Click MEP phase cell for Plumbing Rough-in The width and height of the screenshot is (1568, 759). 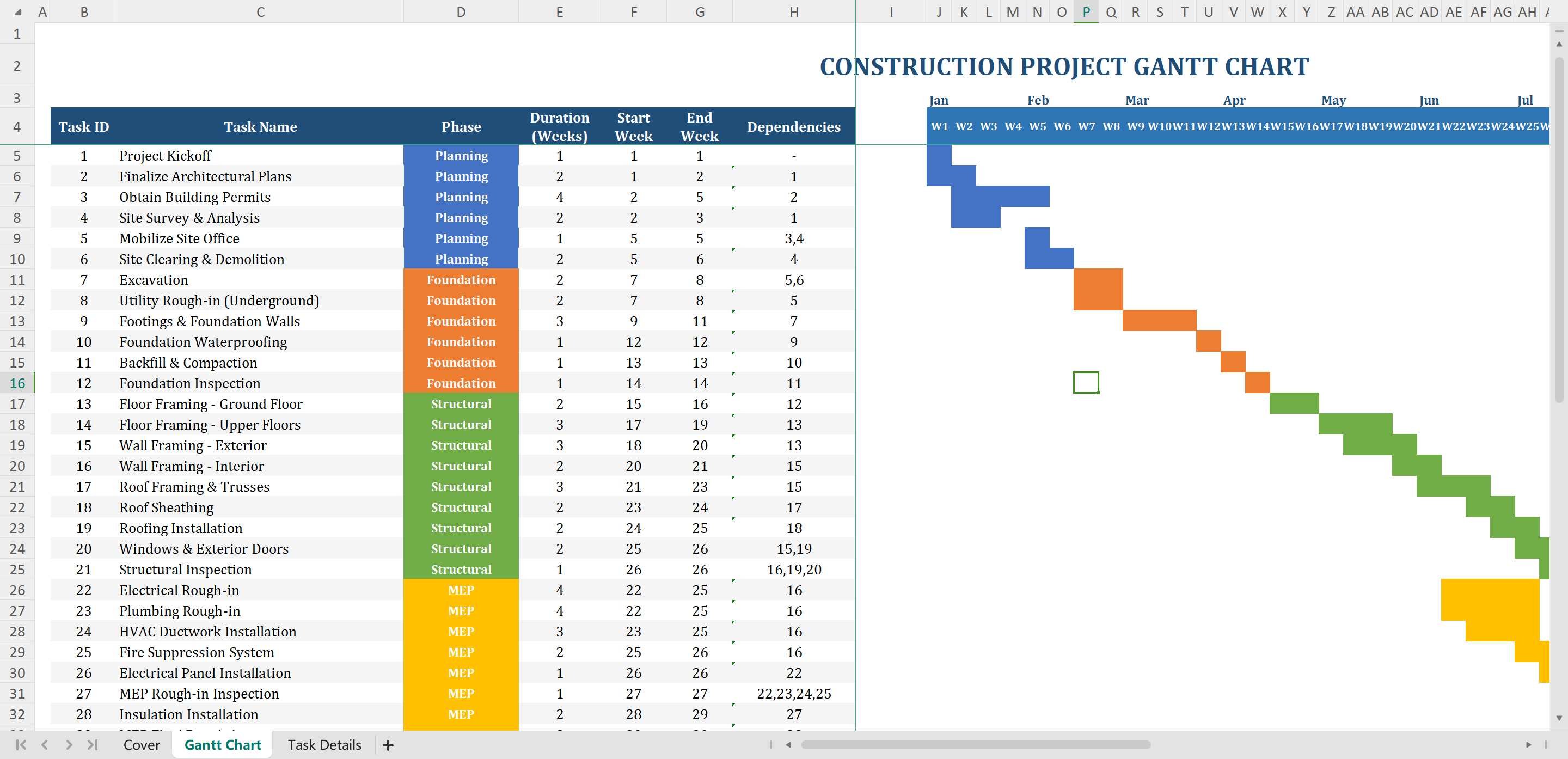point(461,610)
